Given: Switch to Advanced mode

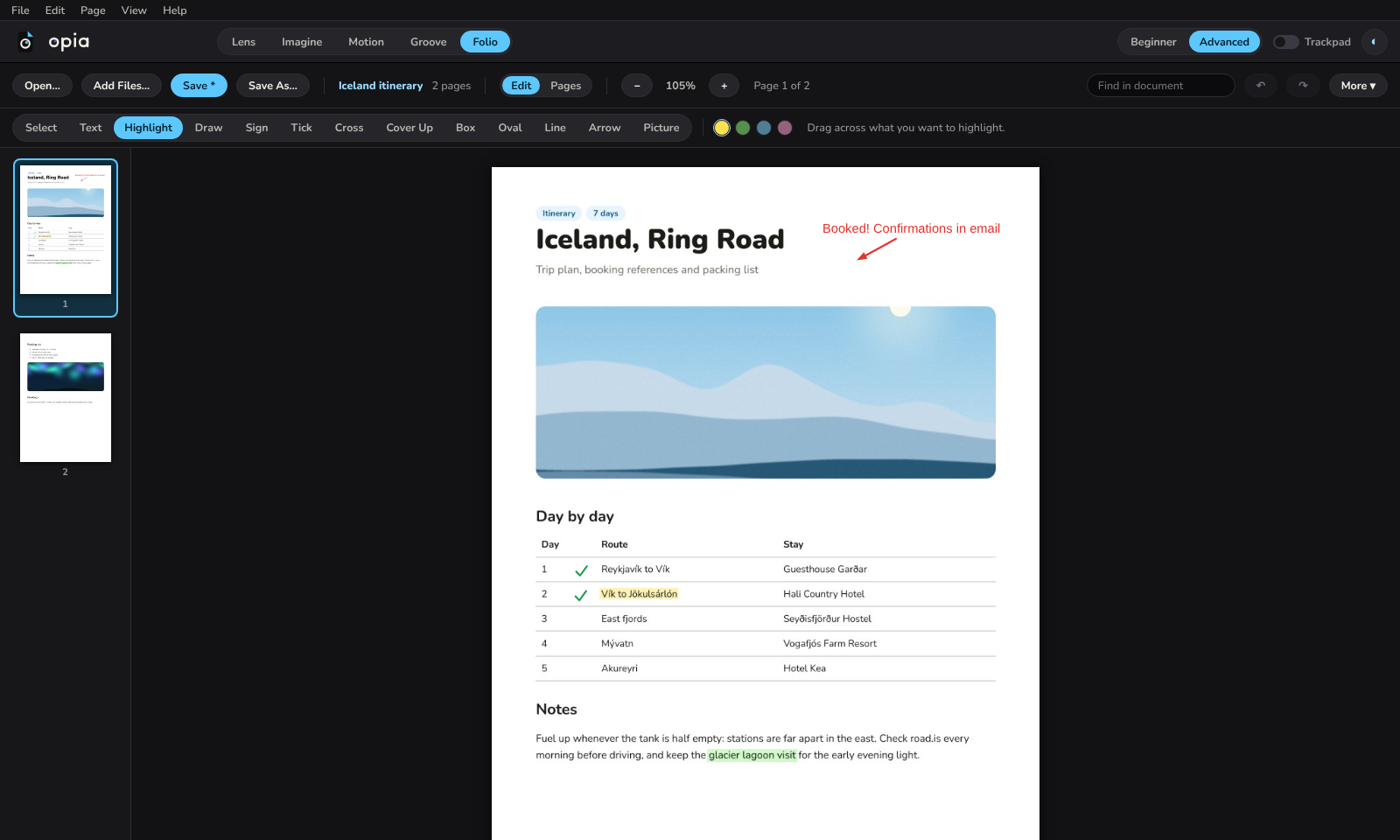Looking at the screenshot, I should pos(1224,42).
